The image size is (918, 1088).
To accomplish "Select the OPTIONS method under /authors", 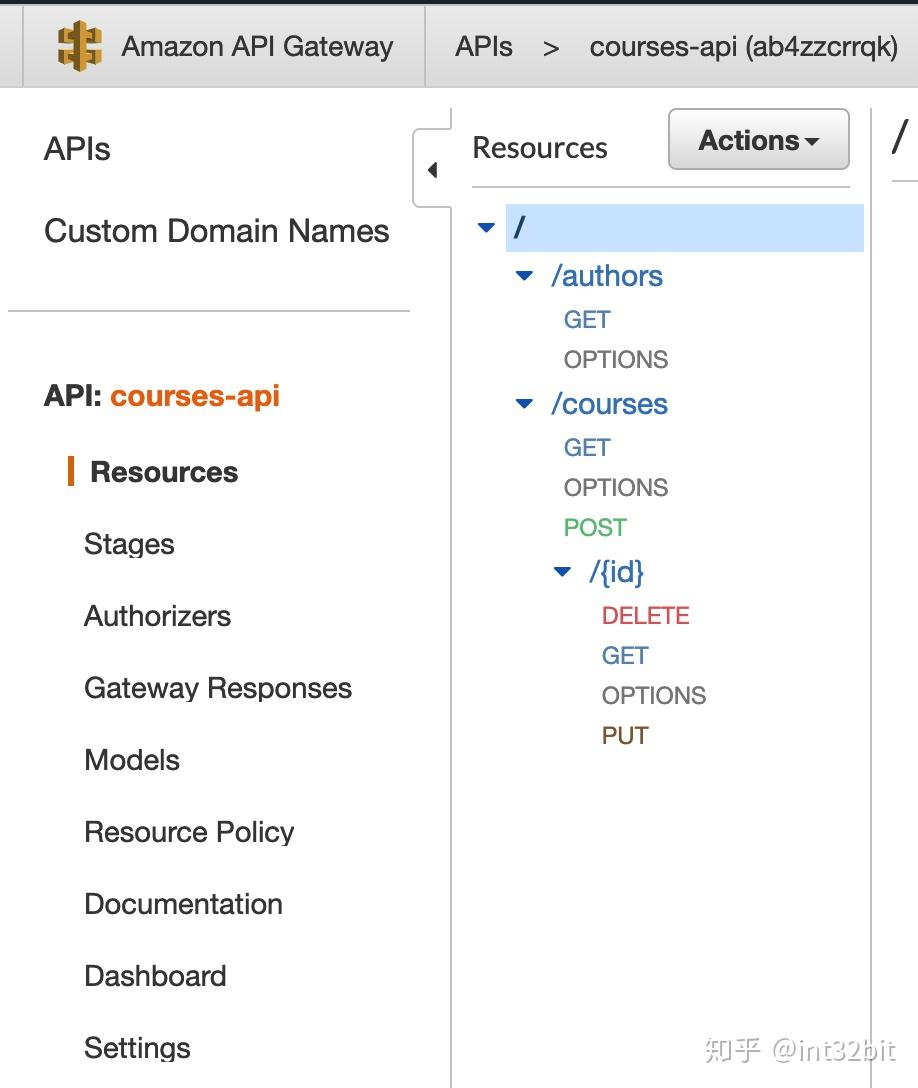I will tap(615, 360).
